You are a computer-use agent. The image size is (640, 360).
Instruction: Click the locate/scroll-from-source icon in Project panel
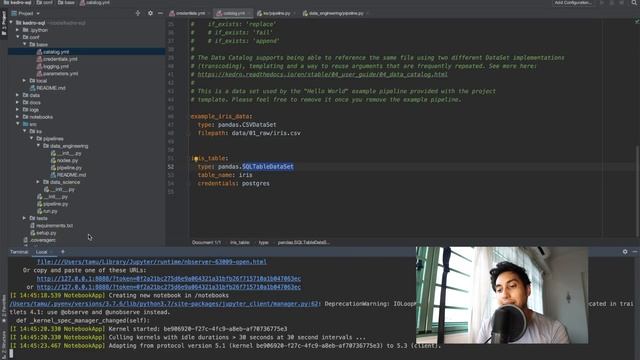coord(138,13)
